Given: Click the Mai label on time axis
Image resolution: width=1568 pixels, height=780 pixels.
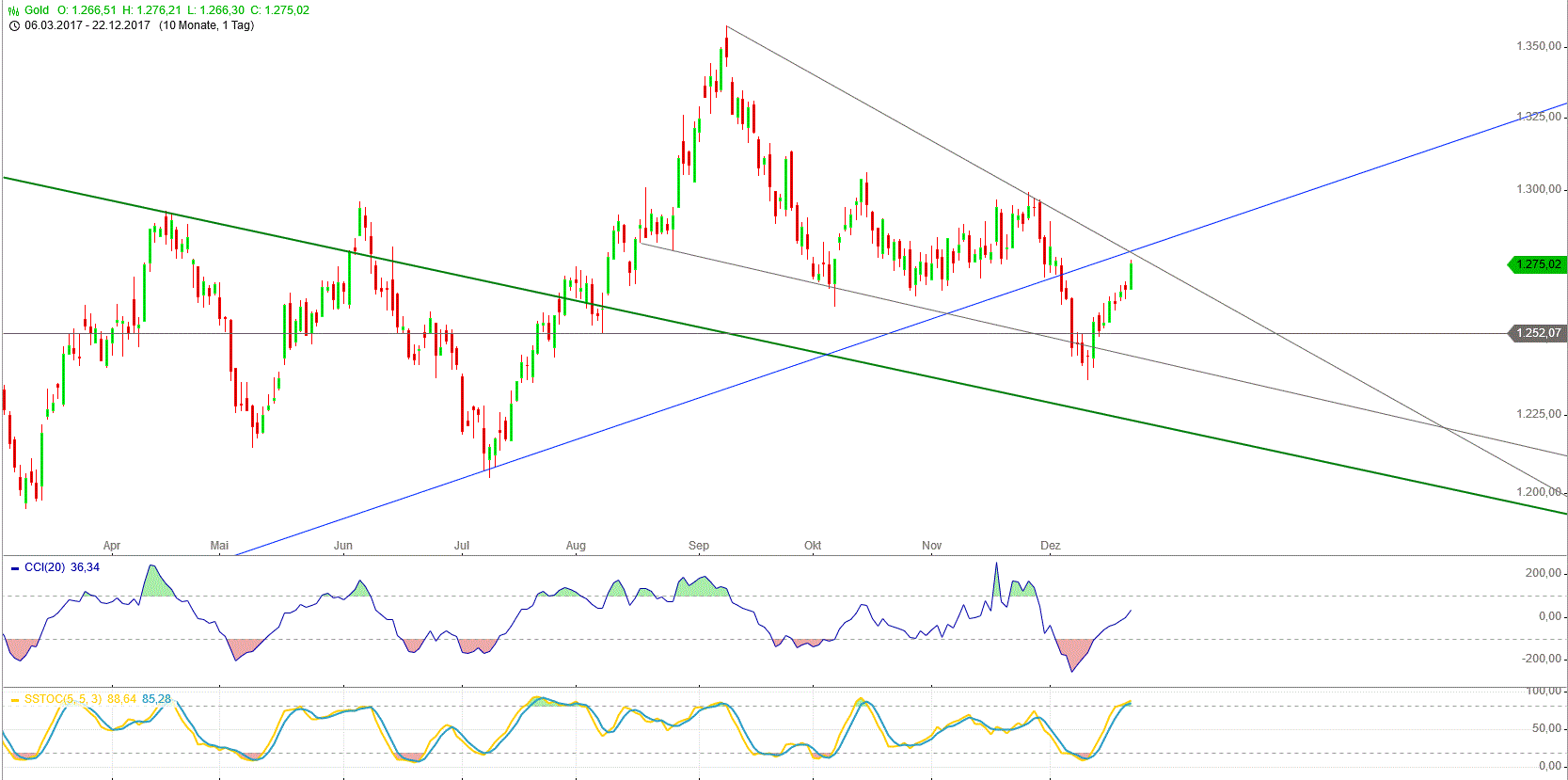Looking at the screenshot, I should pos(219,546).
